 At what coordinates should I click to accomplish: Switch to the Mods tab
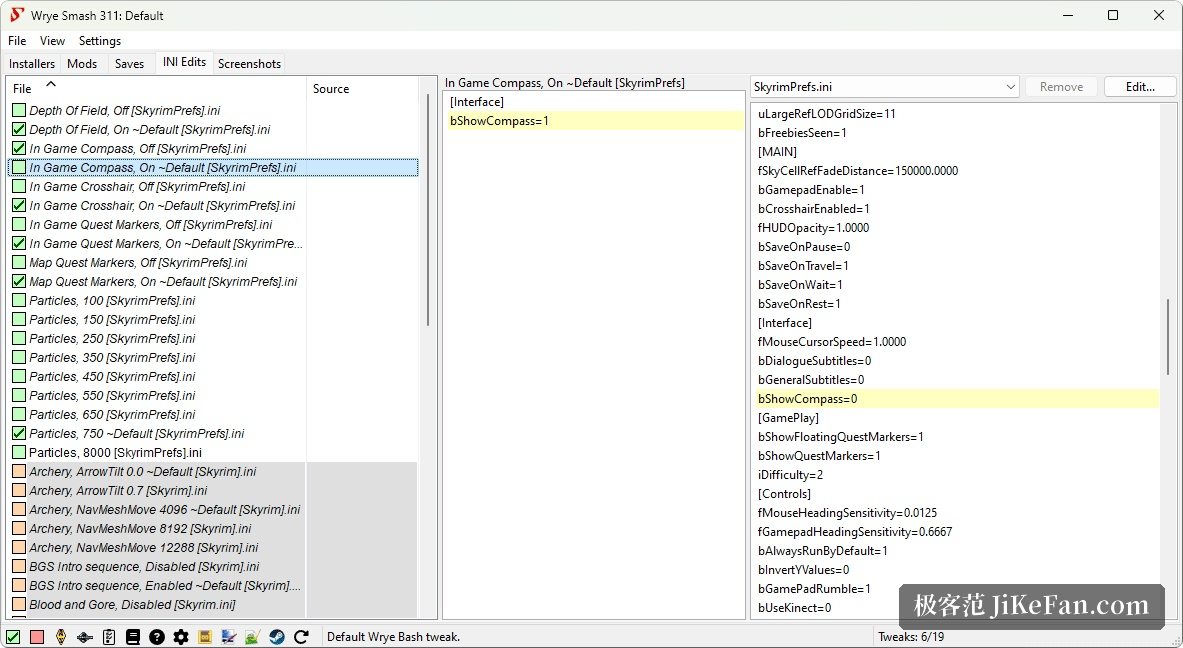(x=82, y=63)
